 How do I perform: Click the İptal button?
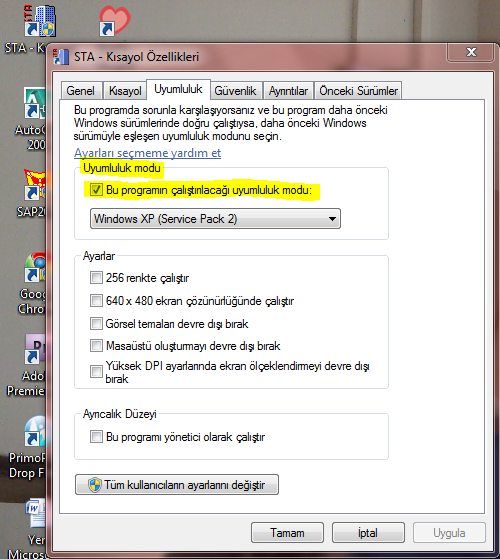pos(368,533)
